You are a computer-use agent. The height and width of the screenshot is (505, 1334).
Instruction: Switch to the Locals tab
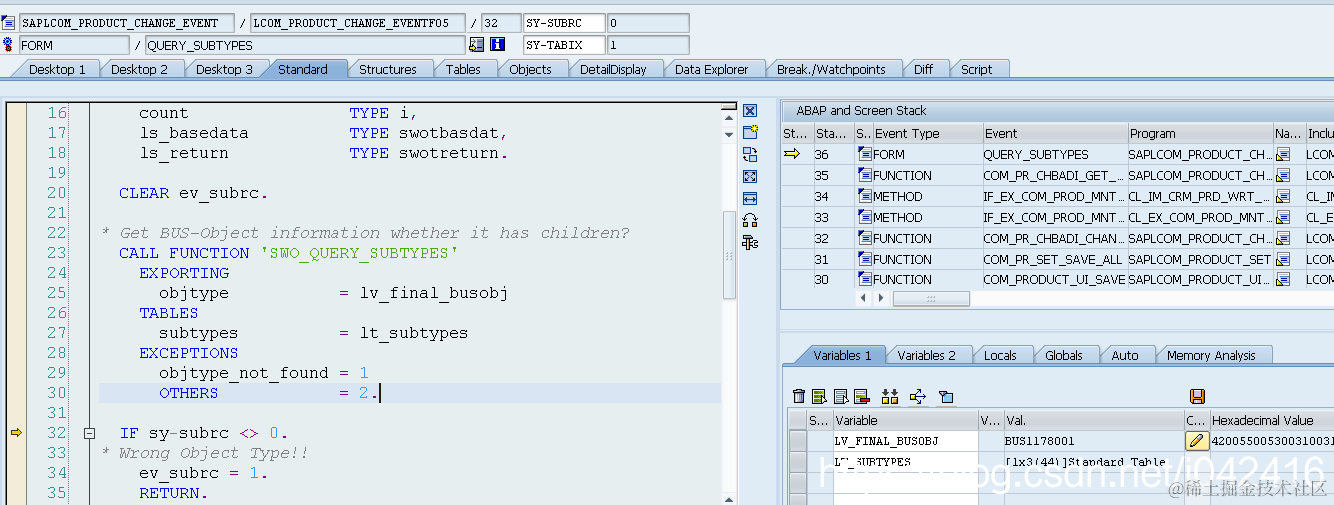coord(1000,355)
